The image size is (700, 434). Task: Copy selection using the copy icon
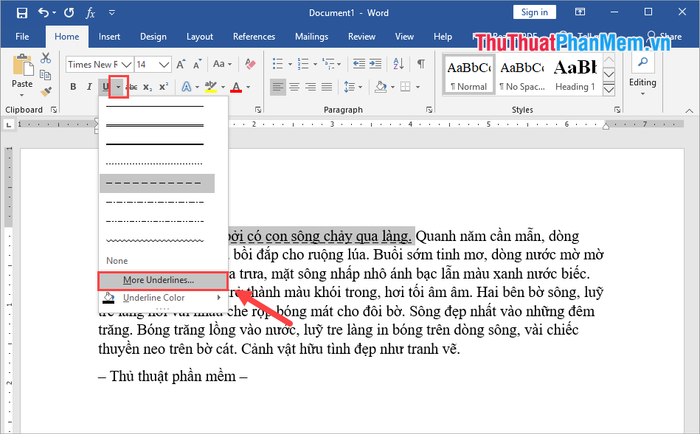46,75
